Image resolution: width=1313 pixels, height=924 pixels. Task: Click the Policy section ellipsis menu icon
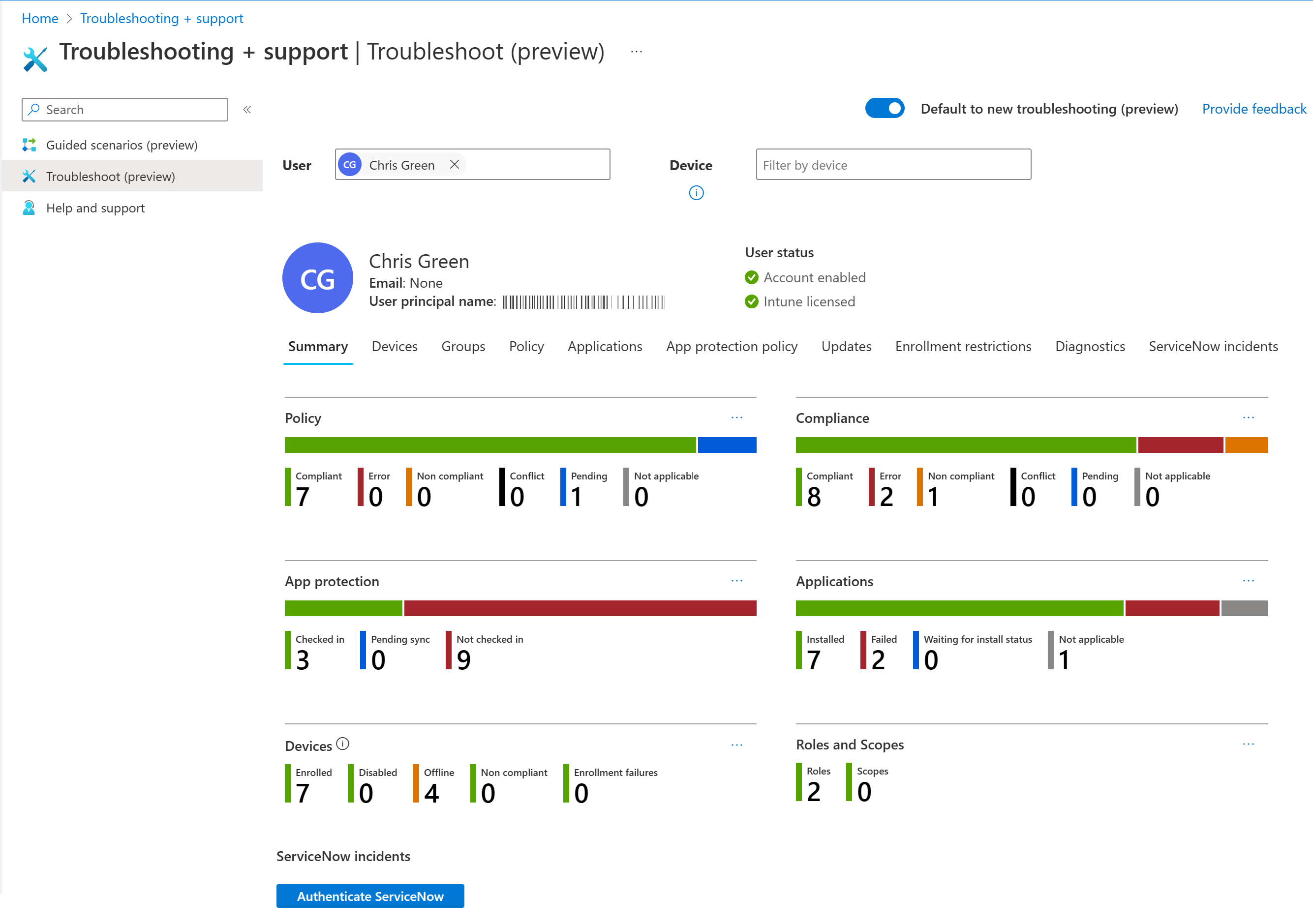pos(738,417)
